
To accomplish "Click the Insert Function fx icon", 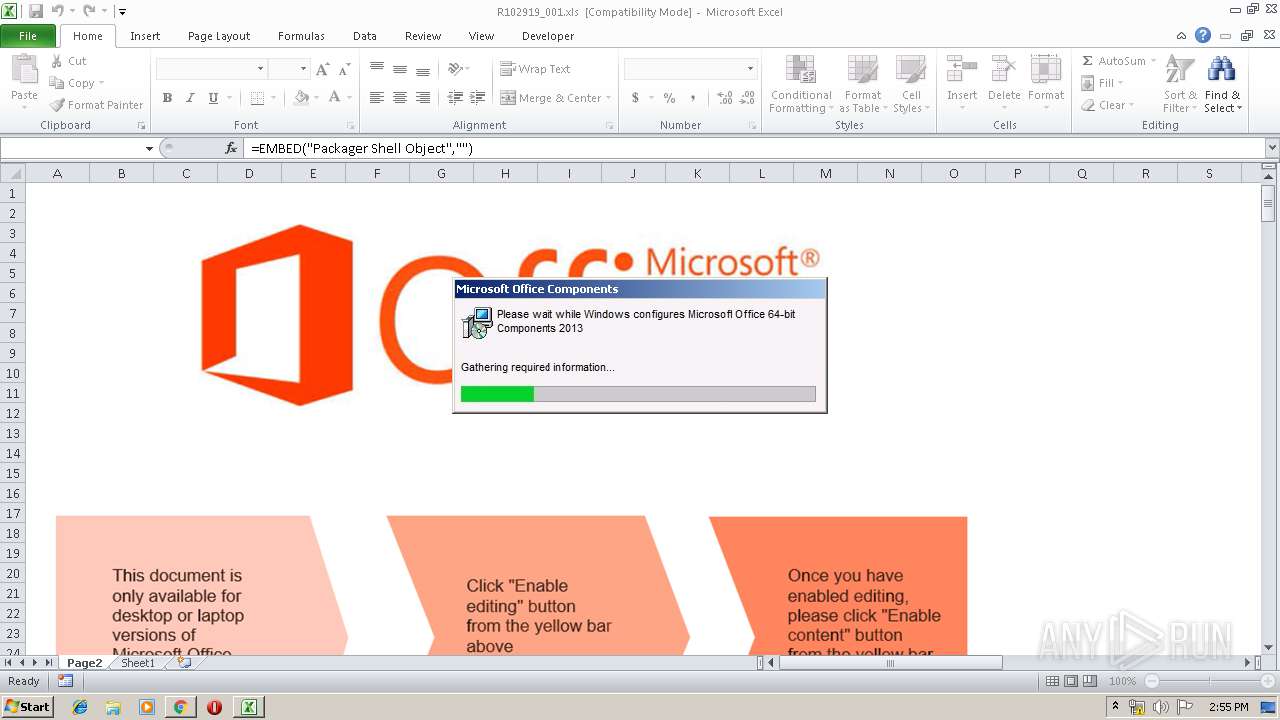I will (231, 148).
